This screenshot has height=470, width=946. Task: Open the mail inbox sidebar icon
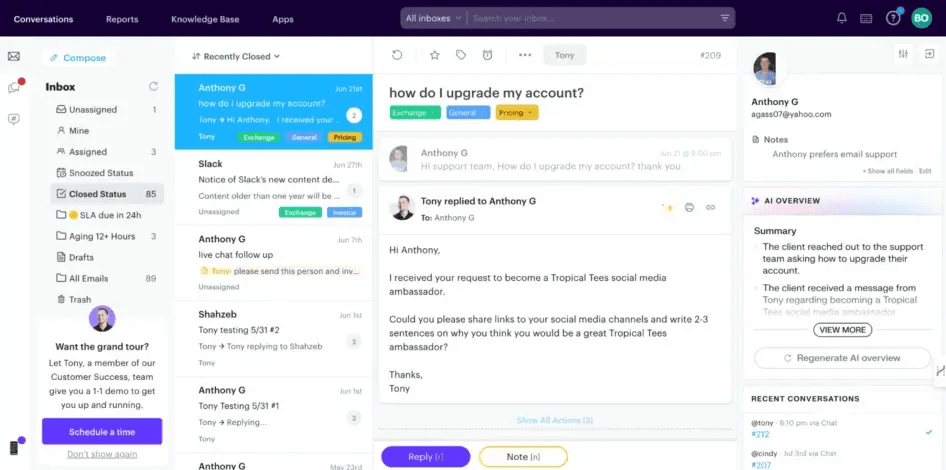pos(14,56)
